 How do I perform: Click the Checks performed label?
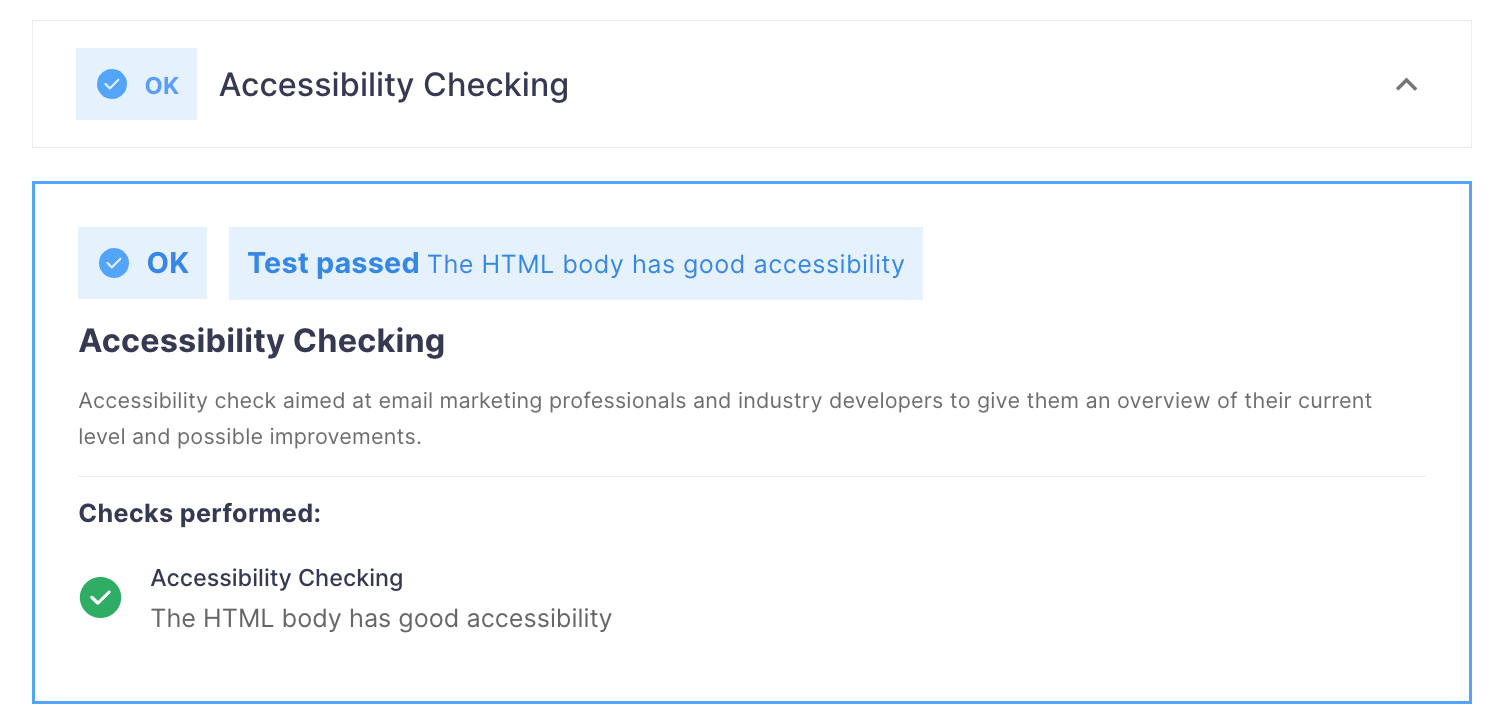[200, 514]
